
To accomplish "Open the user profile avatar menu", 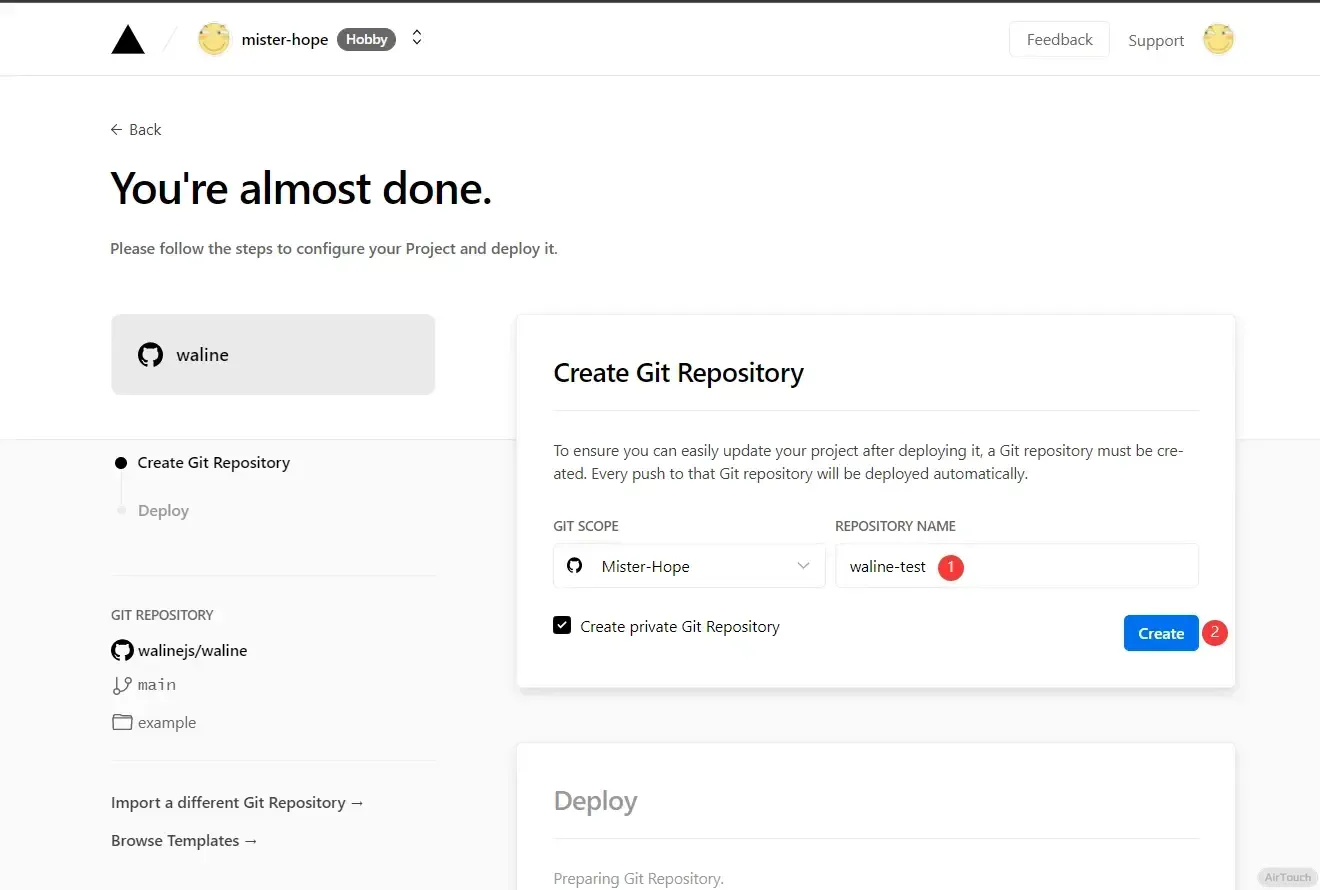I will pos(1218,40).
